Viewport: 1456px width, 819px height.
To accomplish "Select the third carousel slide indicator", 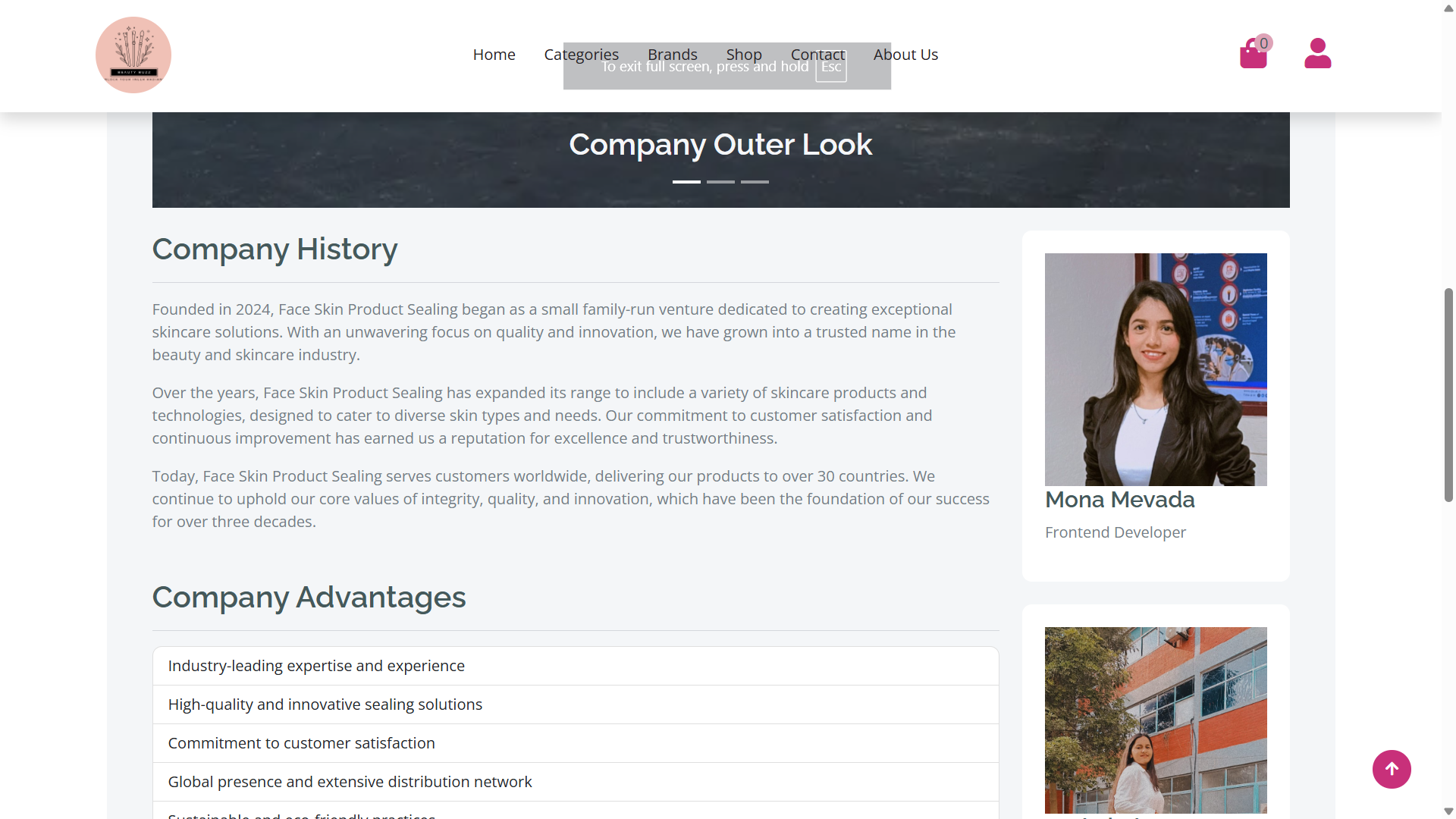I will tap(755, 182).
